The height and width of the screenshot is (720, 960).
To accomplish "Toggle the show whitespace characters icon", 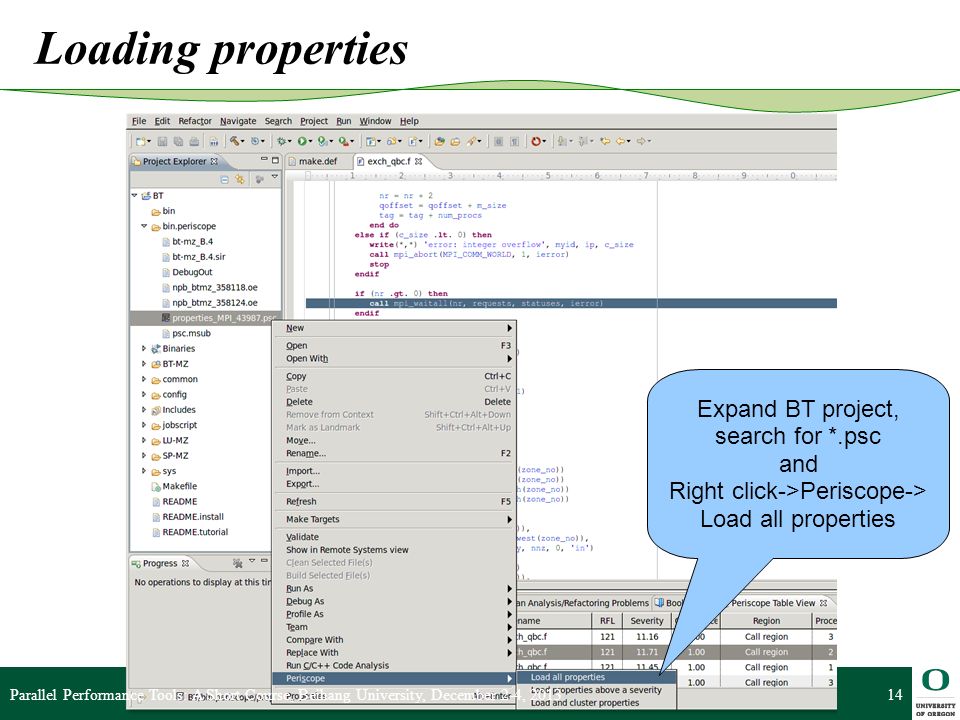I will (515, 141).
